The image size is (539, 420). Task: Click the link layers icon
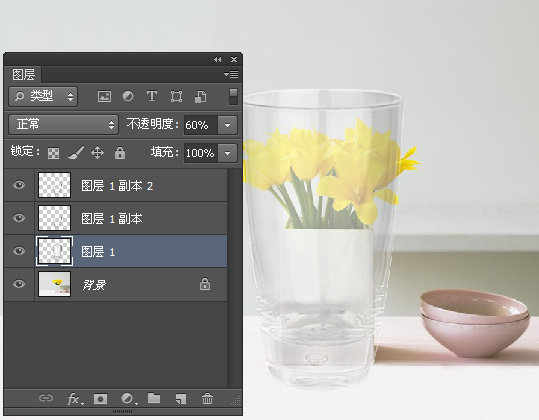coord(46,398)
